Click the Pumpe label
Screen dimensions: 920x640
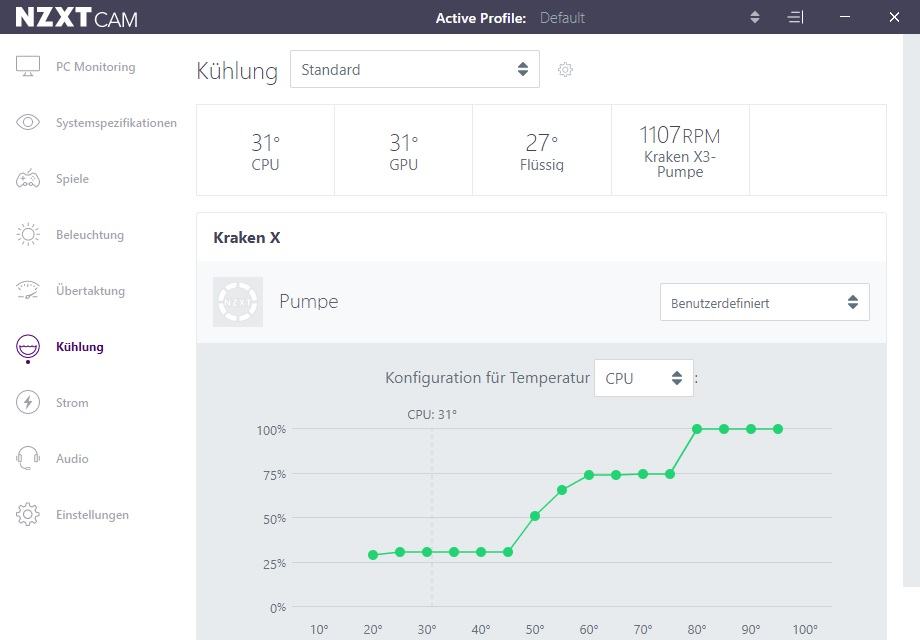click(309, 302)
